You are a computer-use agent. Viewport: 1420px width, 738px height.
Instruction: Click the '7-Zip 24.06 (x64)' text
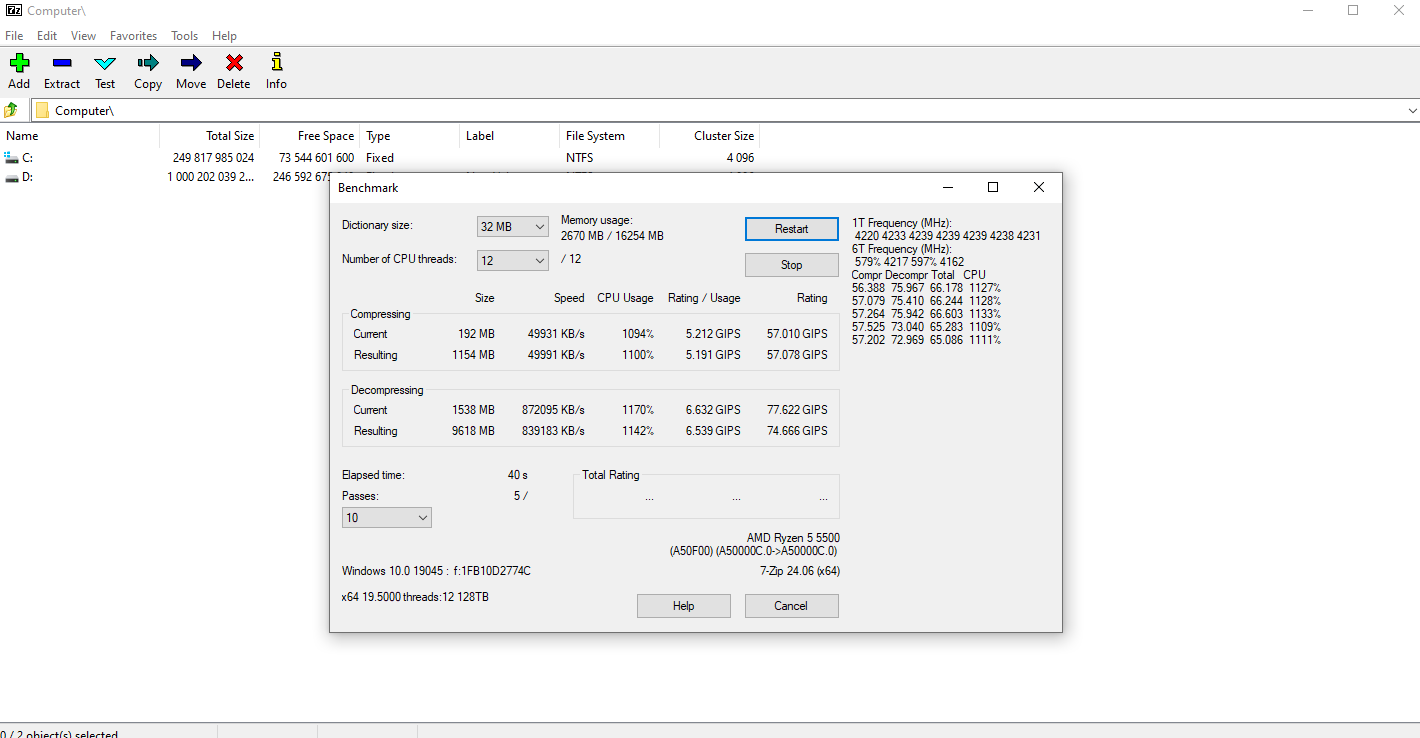click(799, 571)
